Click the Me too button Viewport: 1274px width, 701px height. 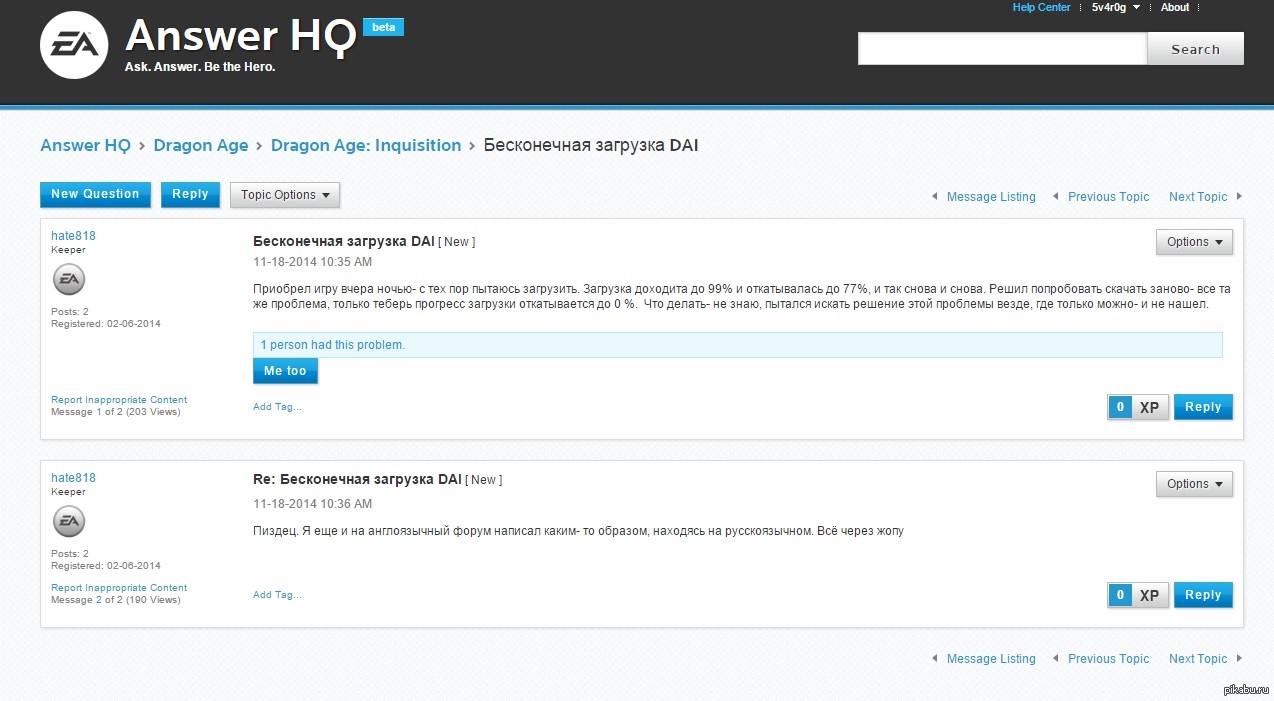[x=285, y=371]
